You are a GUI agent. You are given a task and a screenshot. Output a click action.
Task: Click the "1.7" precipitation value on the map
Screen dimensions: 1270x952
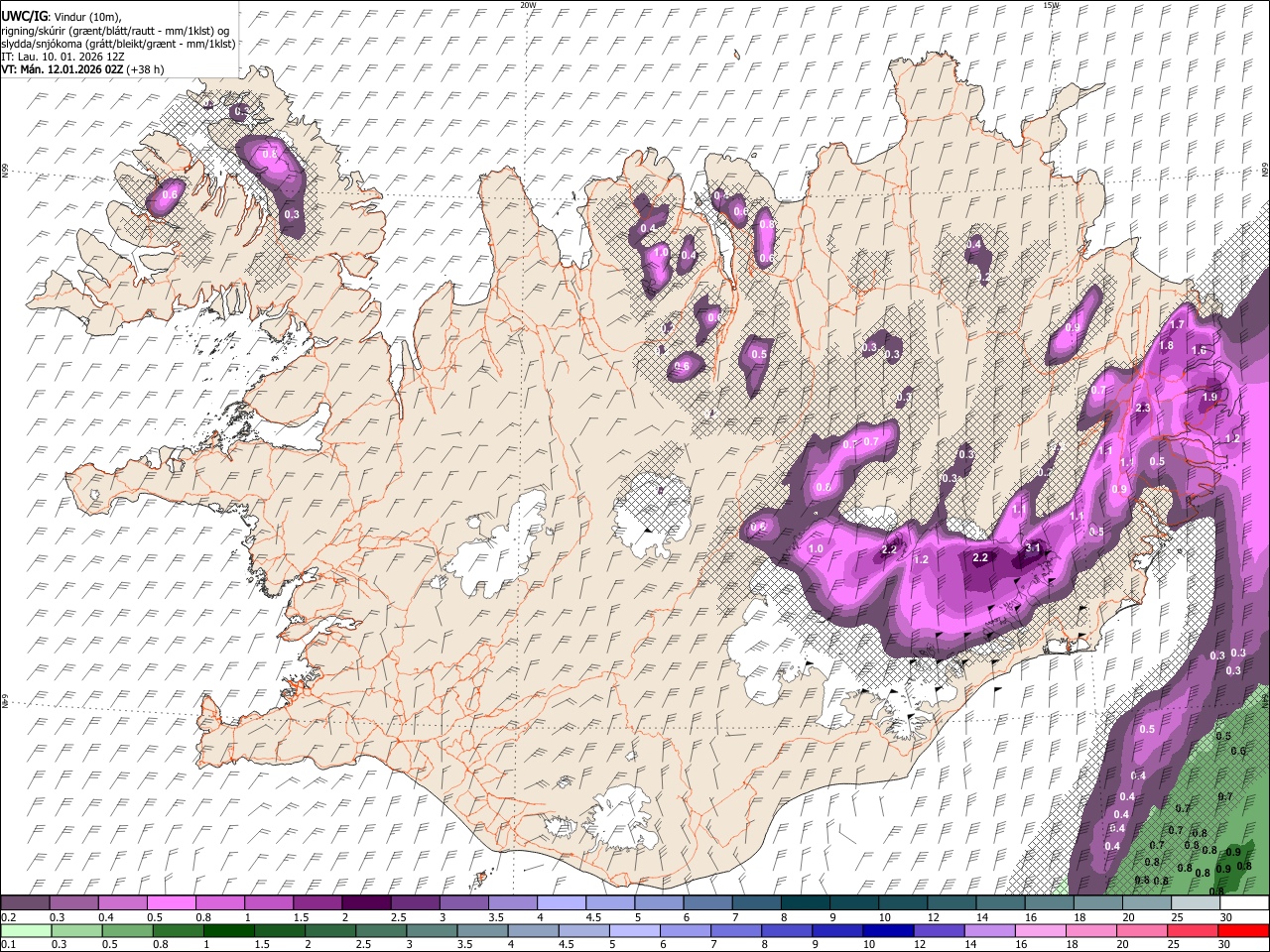click(x=1177, y=324)
